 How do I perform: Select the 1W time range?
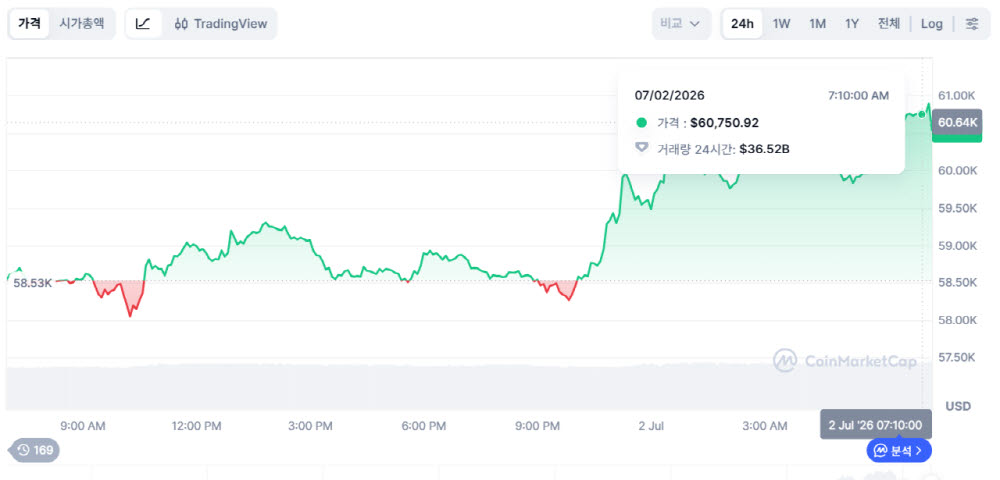(x=781, y=24)
